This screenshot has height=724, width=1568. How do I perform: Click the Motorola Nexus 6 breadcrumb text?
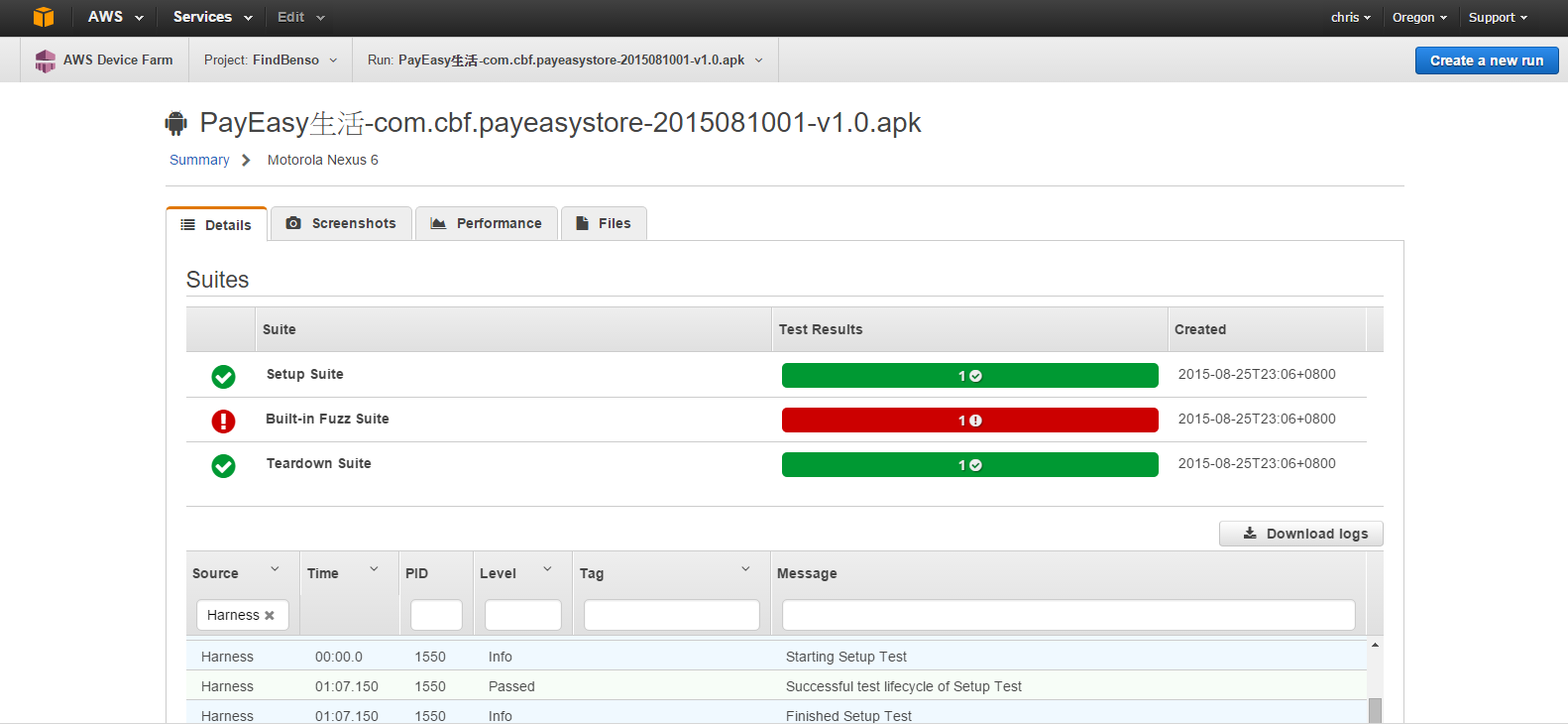(x=323, y=160)
